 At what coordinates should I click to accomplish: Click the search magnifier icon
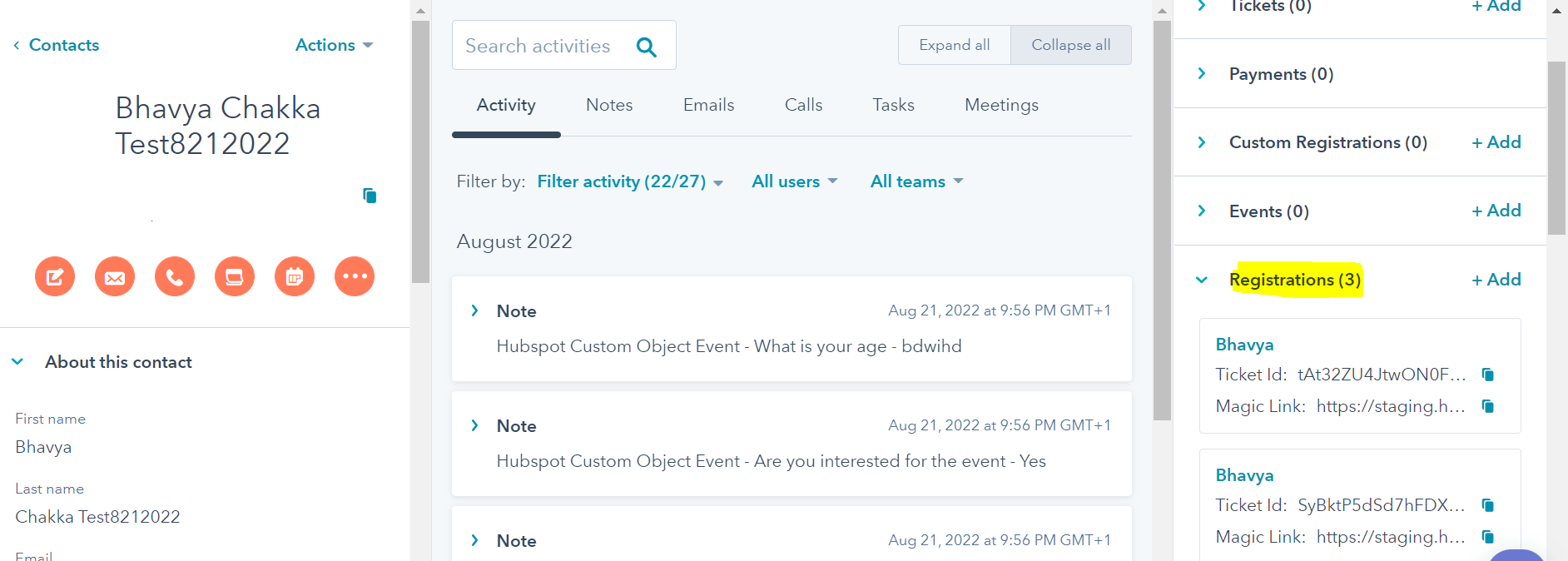(x=646, y=47)
